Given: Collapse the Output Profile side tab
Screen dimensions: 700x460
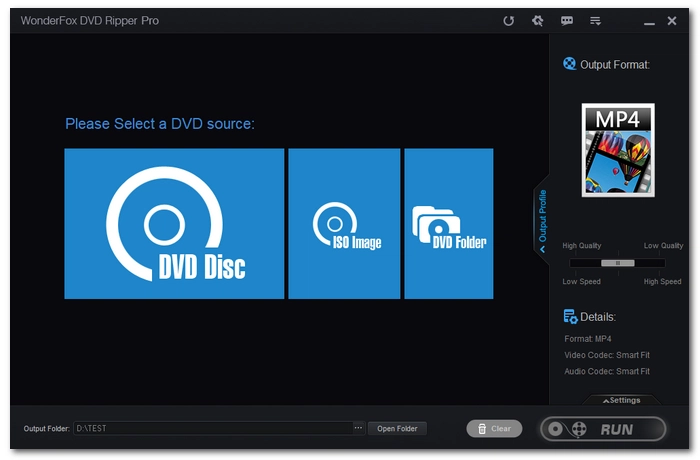Looking at the screenshot, I should (x=542, y=222).
